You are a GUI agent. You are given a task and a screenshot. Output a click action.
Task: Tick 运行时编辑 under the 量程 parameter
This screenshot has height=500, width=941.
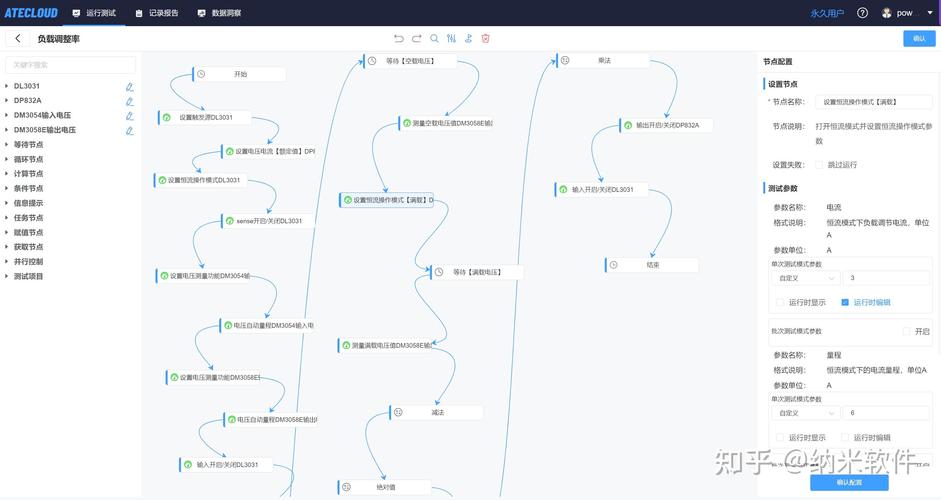click(x=845, y=438)
